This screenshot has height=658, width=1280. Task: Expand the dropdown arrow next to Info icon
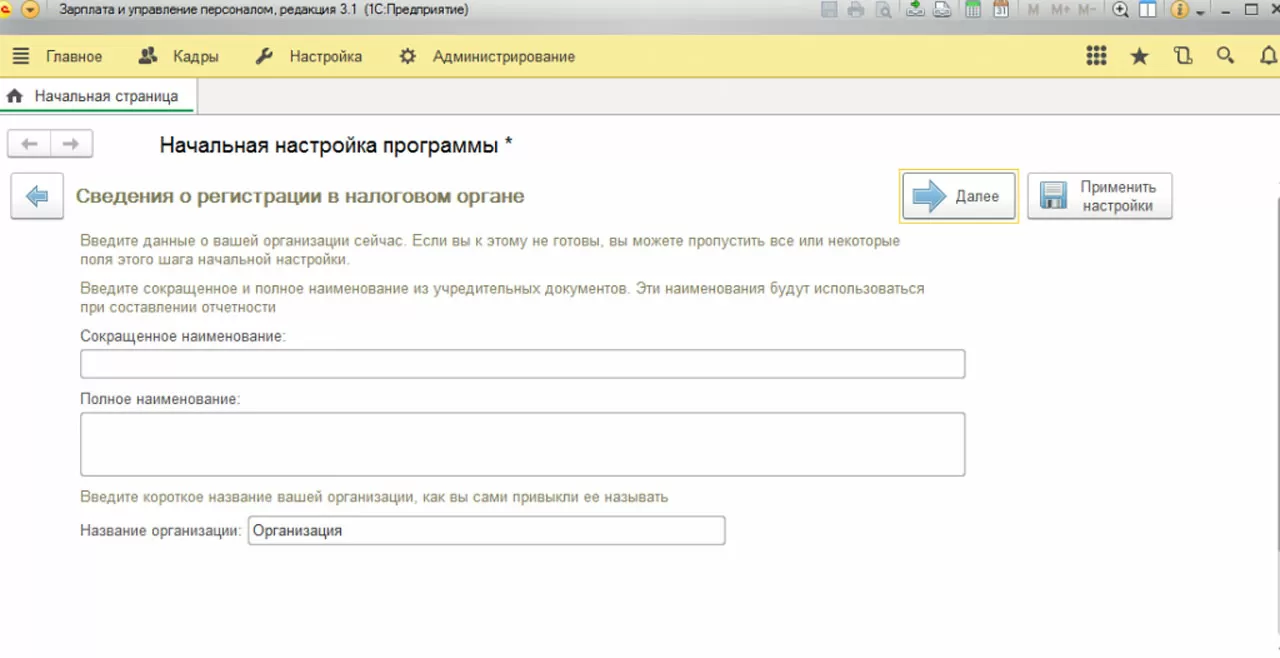(x=1200, y=12)
